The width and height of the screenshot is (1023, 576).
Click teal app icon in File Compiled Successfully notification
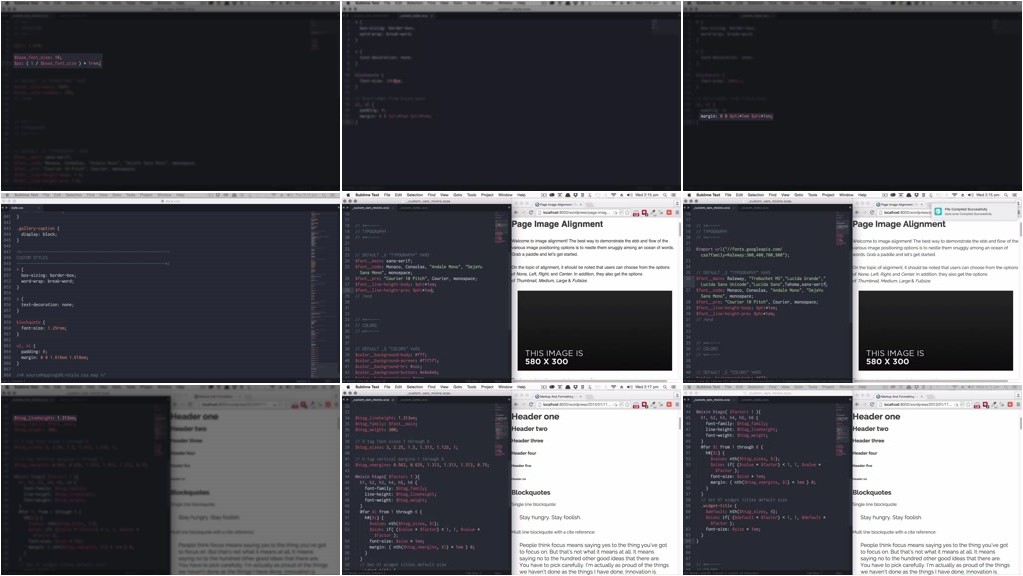938,211
